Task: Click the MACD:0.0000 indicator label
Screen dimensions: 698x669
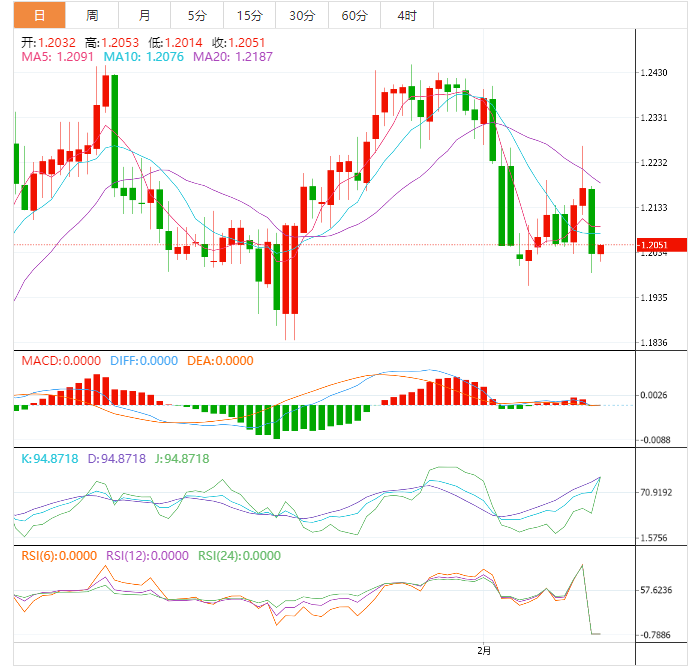Action: click(x=58, y=361)
